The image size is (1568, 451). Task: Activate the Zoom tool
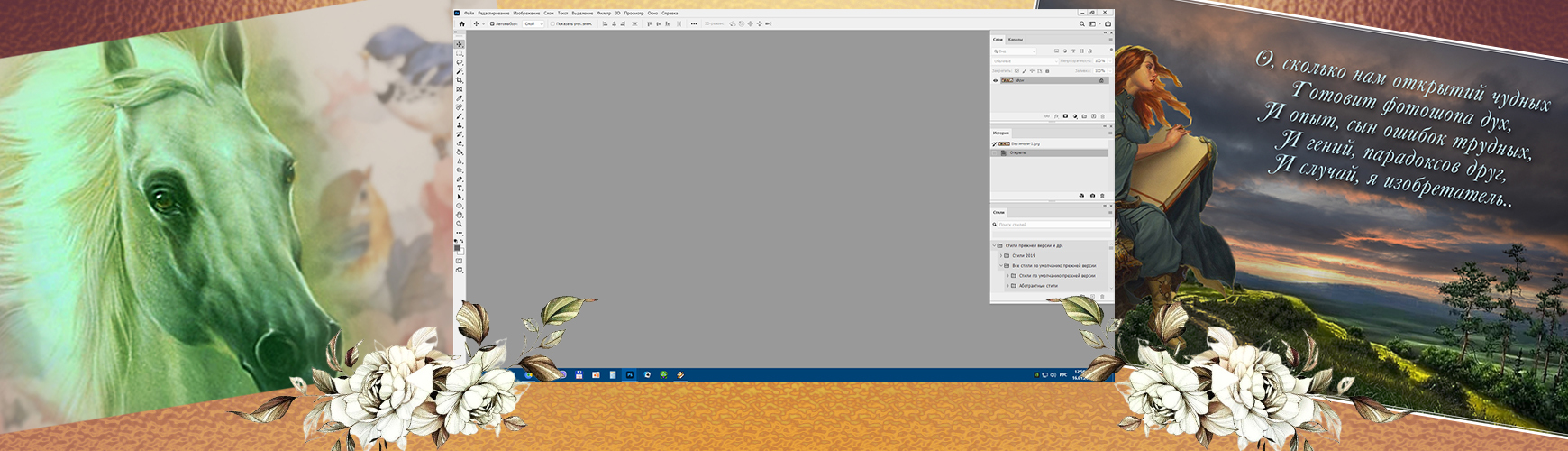point(460,224)
